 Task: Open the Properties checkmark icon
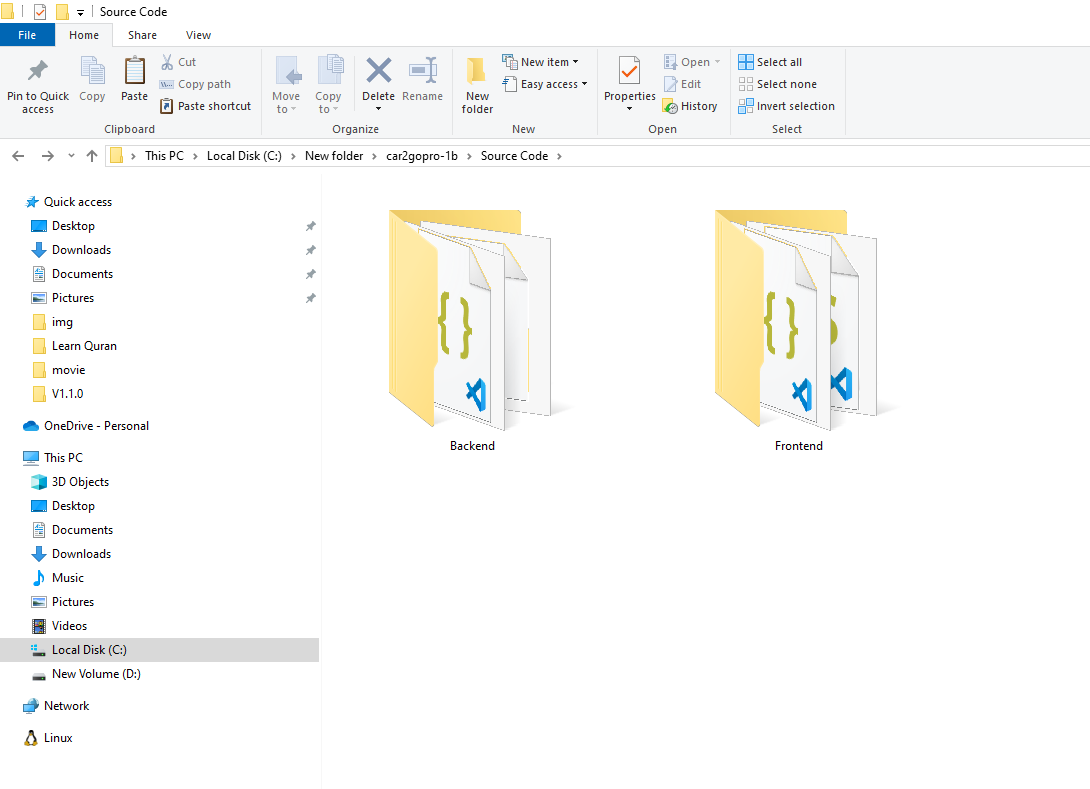coord(629,70)
